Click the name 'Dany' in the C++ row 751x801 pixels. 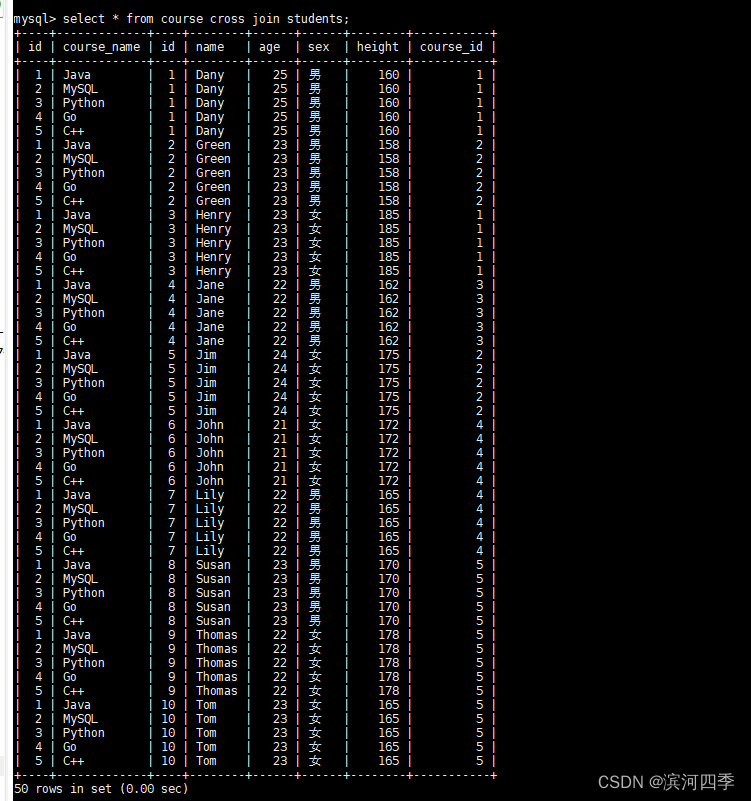(x=210, y=131)
